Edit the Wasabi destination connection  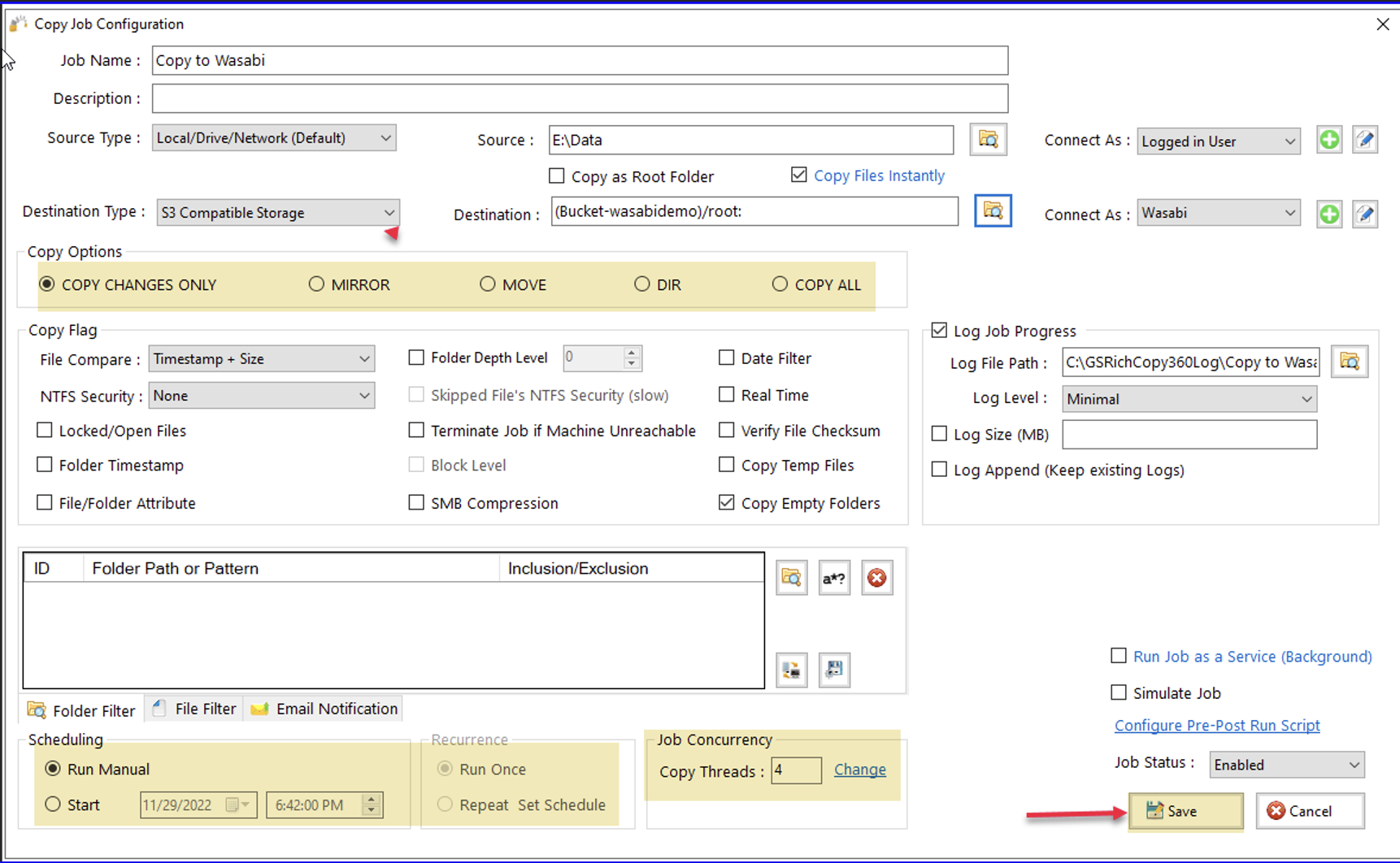1365,214
